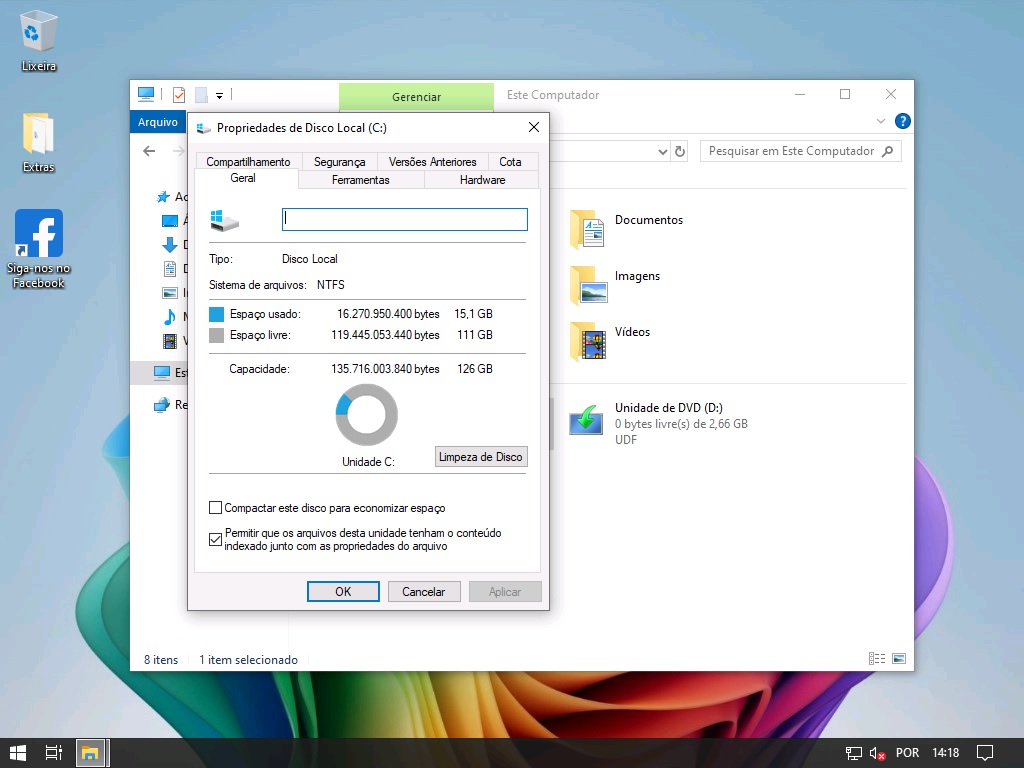Click the Properties checkmark quick access icon

click(179, 95)
